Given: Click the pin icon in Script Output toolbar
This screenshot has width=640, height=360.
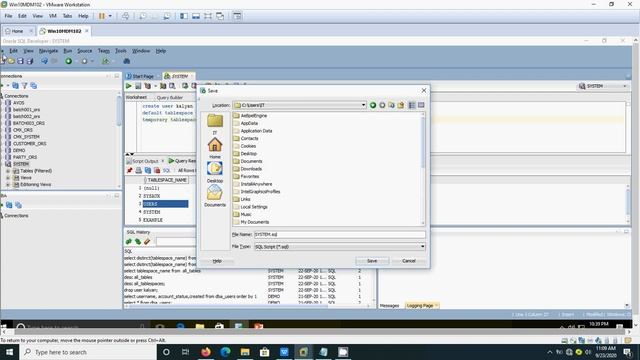Looking at the screenshot, I should pos(129,170).
